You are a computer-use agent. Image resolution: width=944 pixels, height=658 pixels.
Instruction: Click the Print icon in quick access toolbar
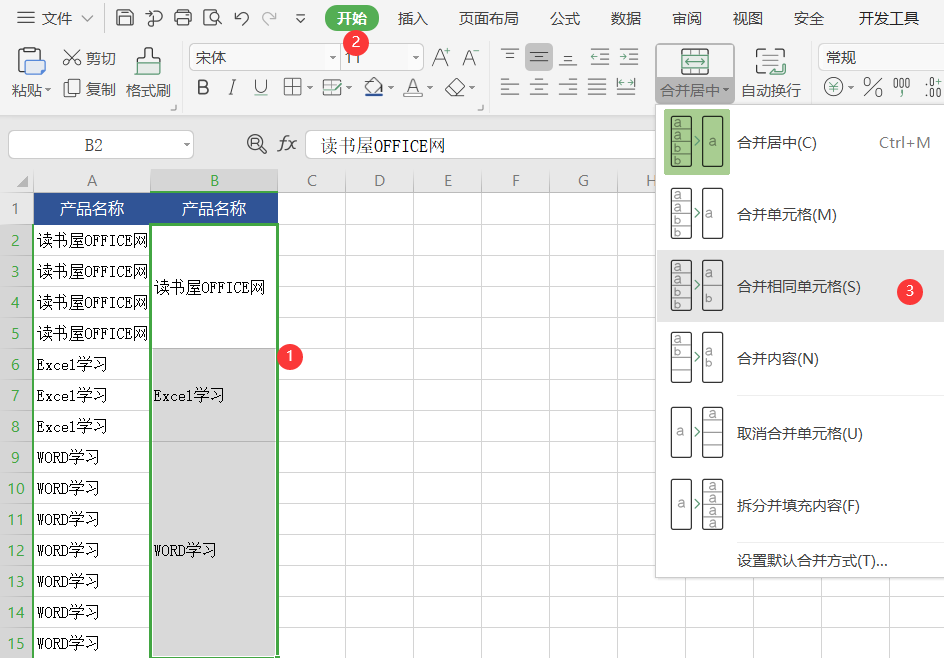point(182,18)
